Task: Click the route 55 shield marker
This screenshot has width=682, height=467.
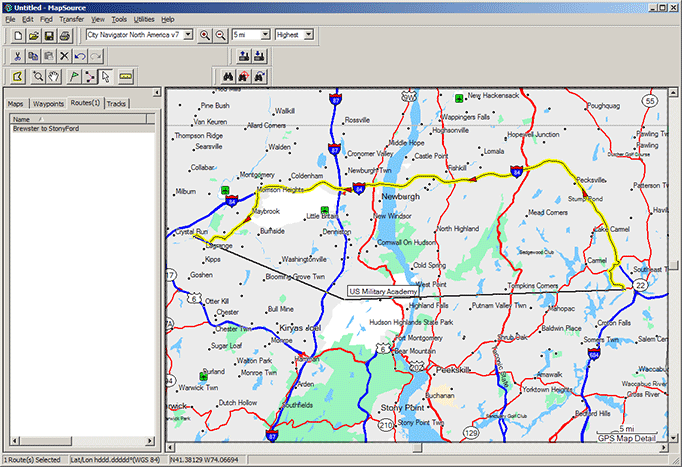Action: [650, 101]
